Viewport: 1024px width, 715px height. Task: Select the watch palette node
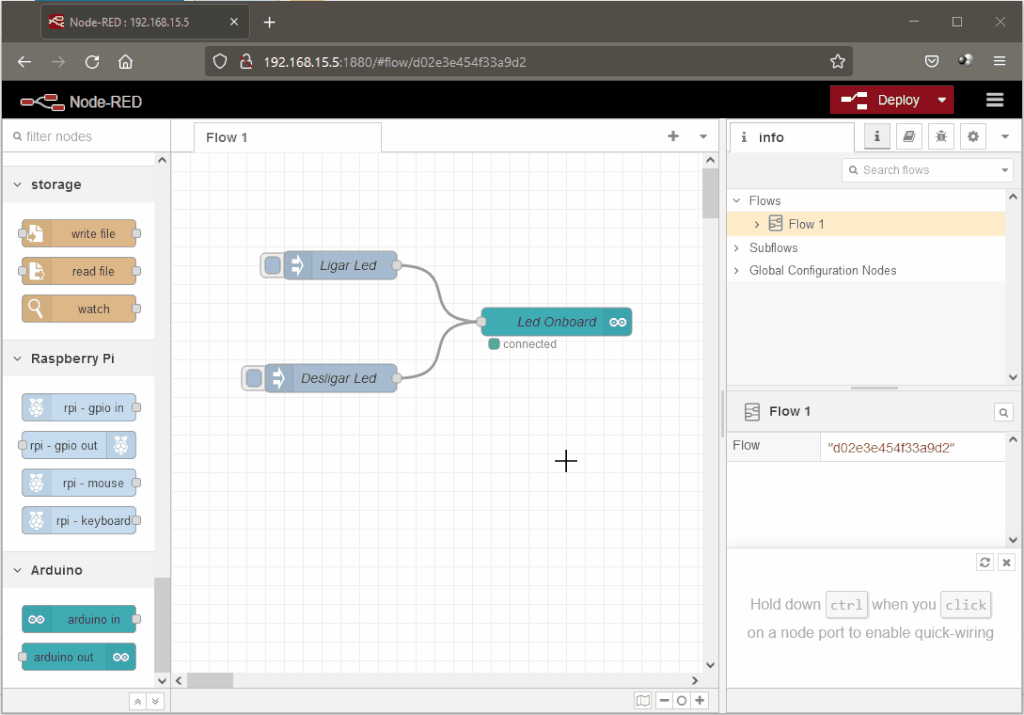[x=79, y=309]
